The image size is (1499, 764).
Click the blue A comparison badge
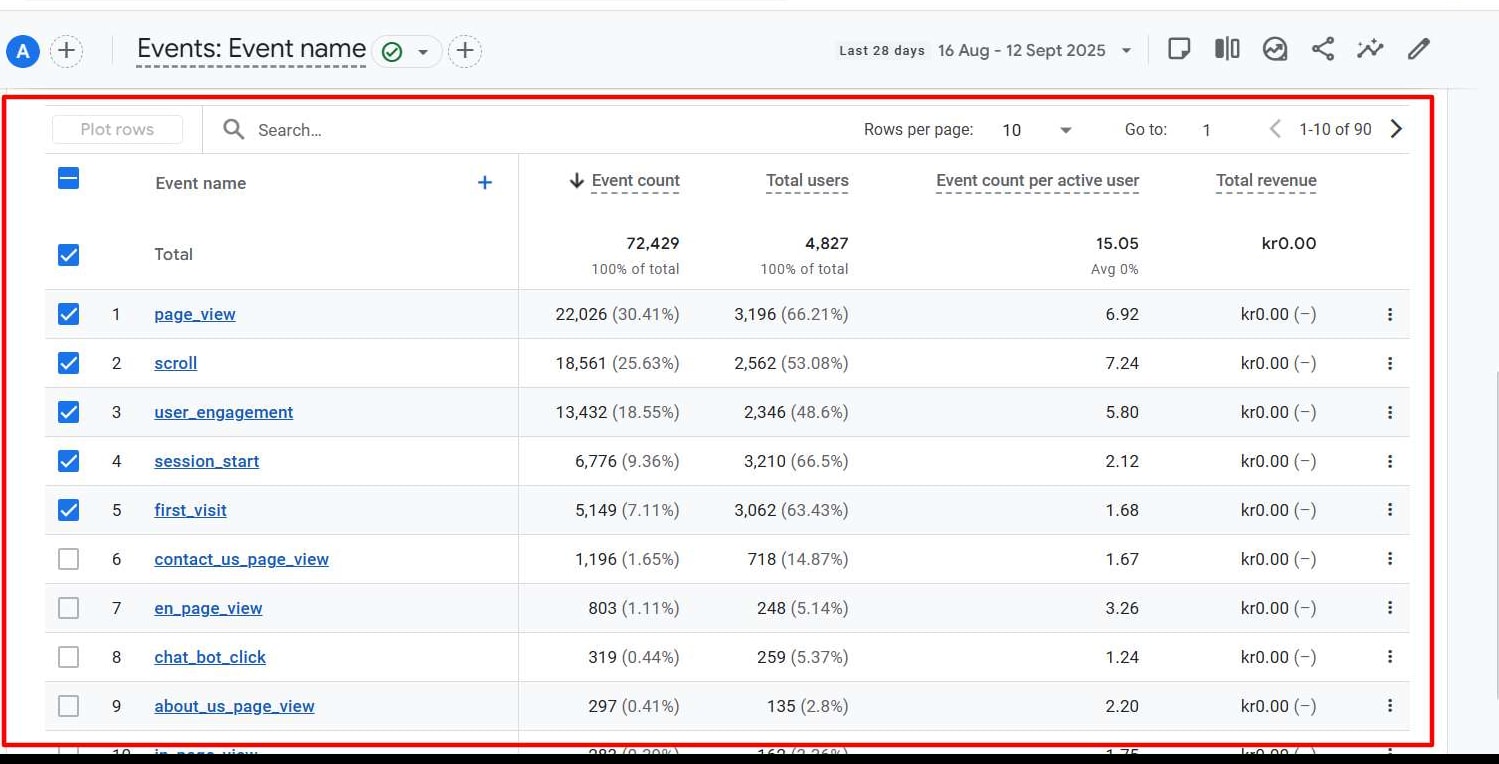tap(23, 50)
